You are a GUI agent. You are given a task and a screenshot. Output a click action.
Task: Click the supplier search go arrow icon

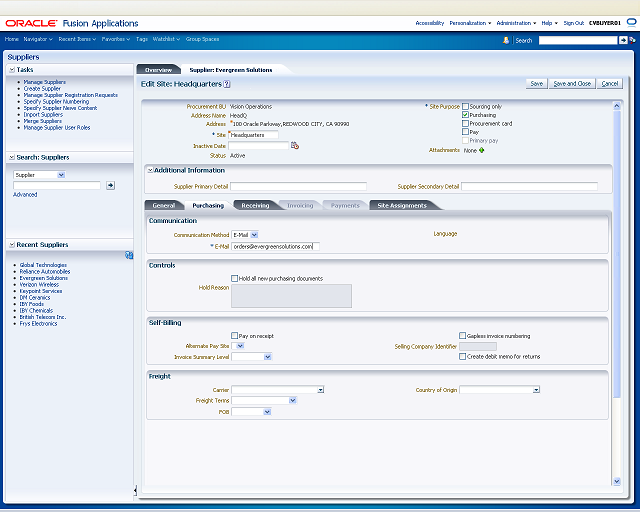110,185
